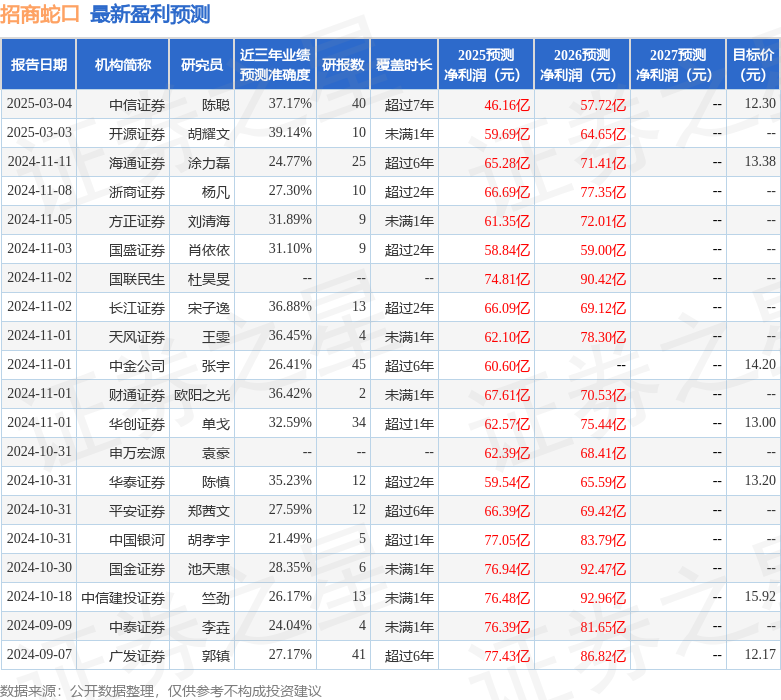This screenshot has height=700, width=781.
Task: Click researcher name 刘清海
Action: [209, 221]
